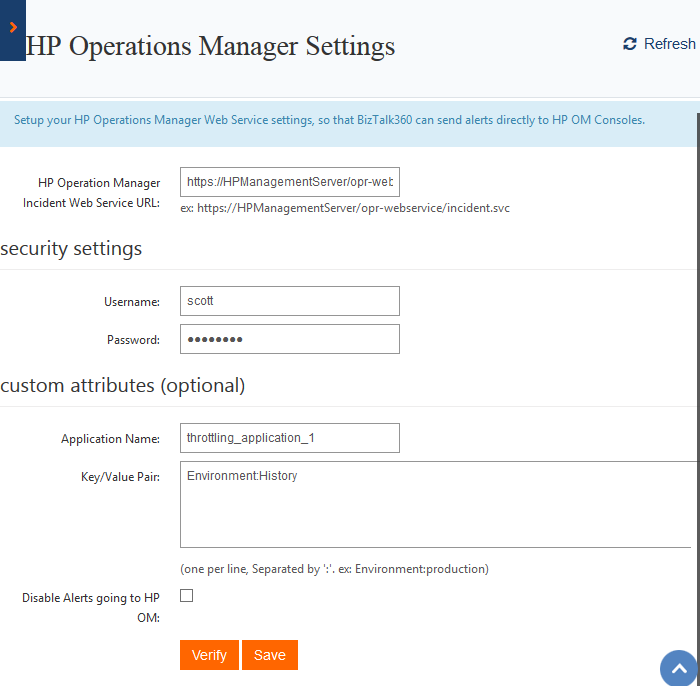This screenshot has height=688, width=700.
Task: Verify the HP OM settings
Action: [x=209, y=655]
